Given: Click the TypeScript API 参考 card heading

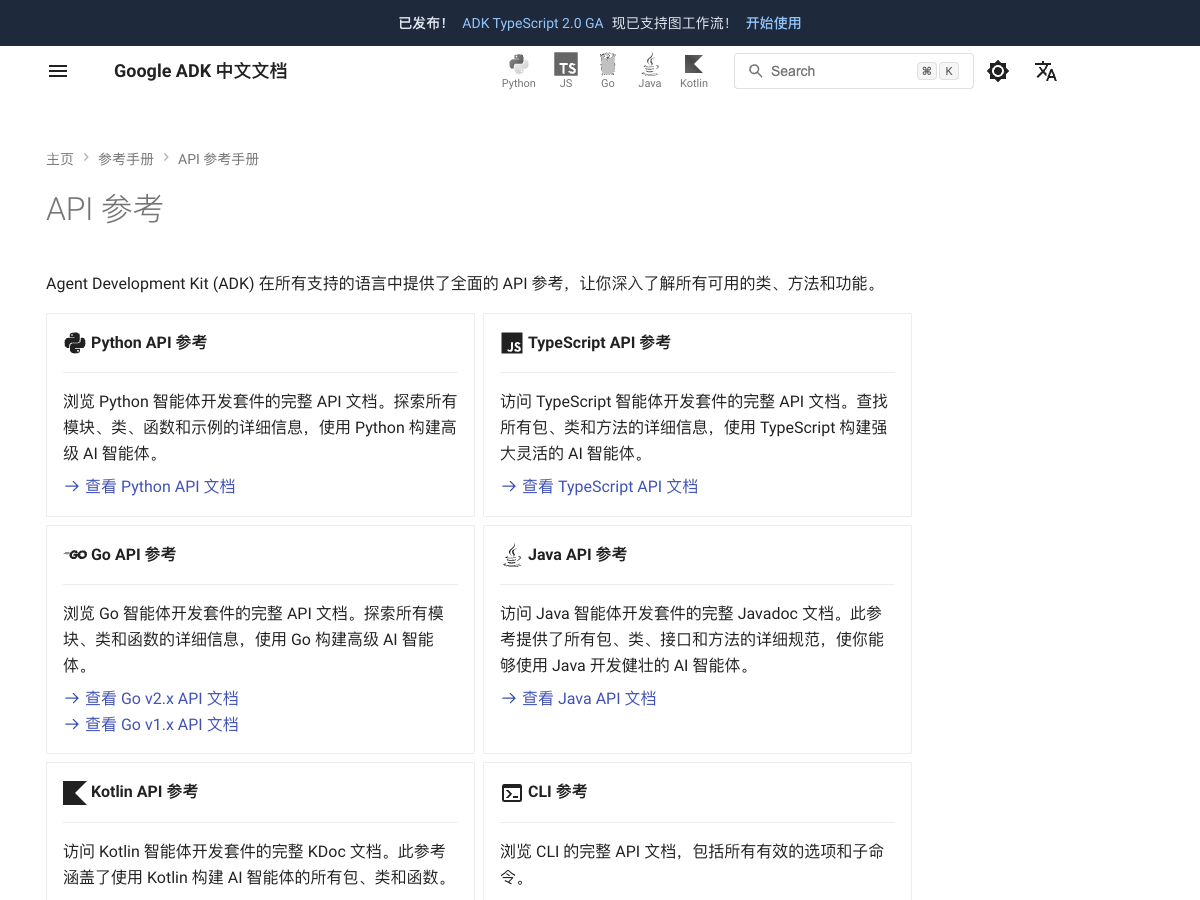Looking at the screenshot, I should click(599, 343).
